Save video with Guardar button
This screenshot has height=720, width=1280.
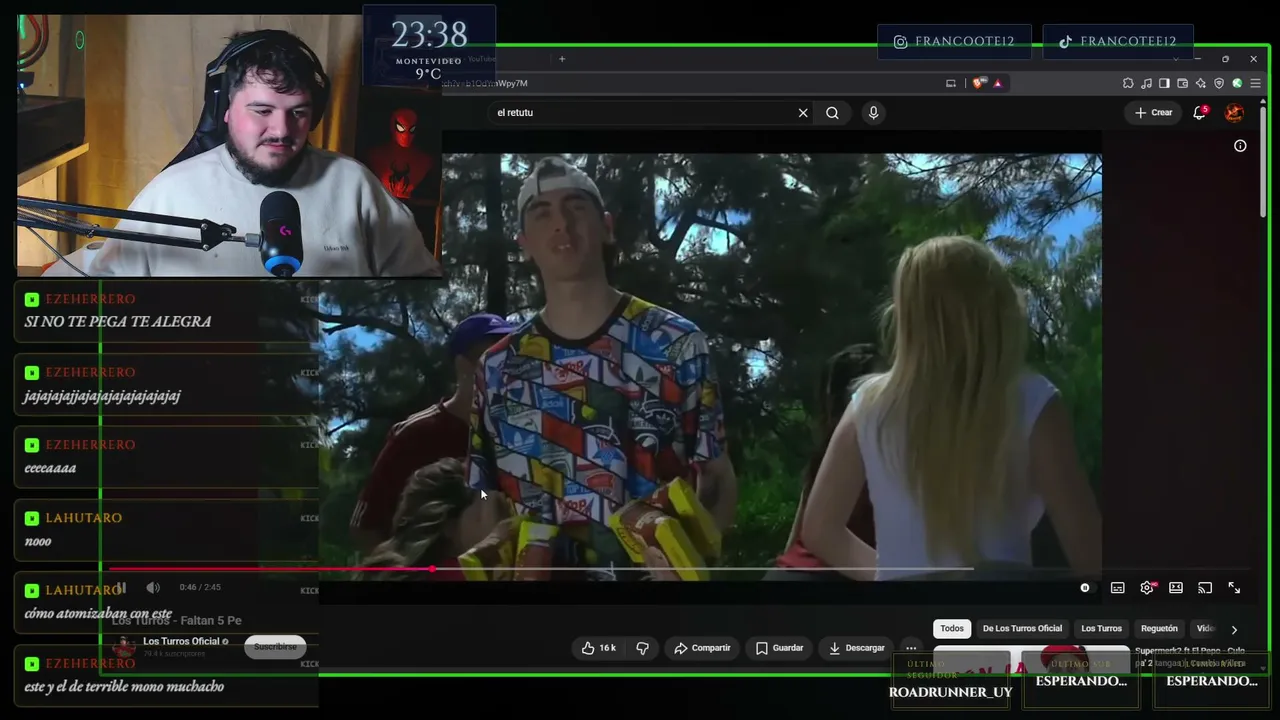coord(780,648)
